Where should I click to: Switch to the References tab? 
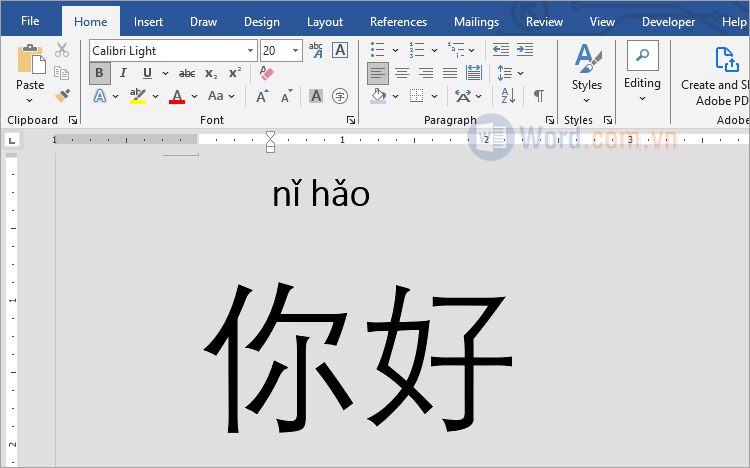[x=398, y=22]
